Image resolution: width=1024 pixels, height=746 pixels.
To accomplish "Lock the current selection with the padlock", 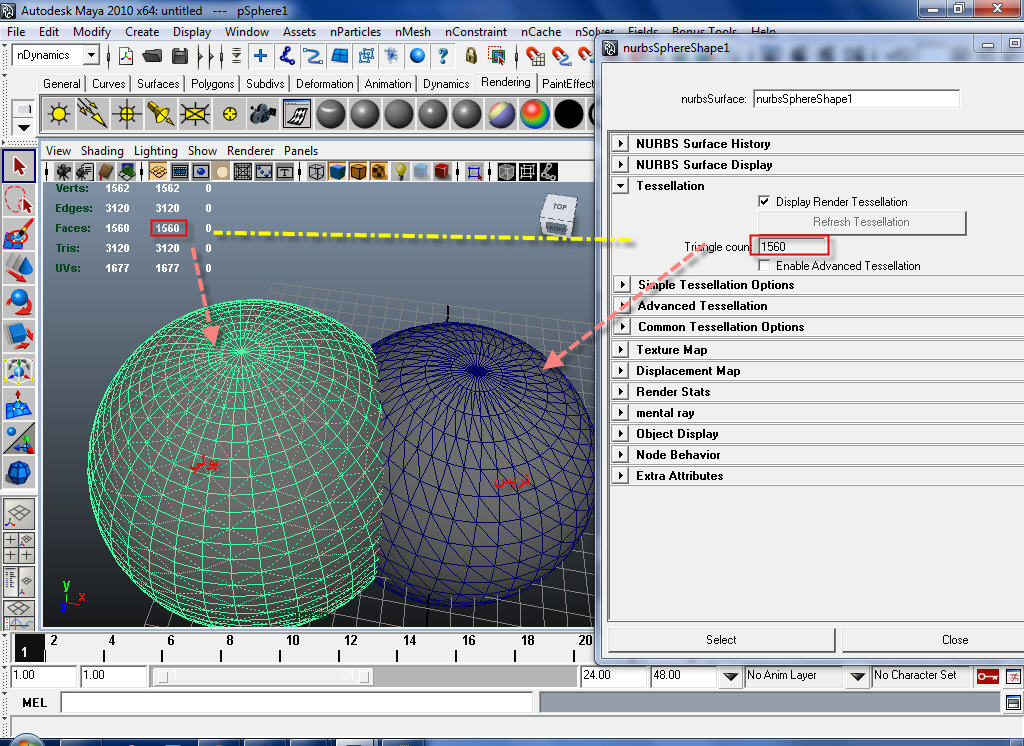I will tap(471, 56).
